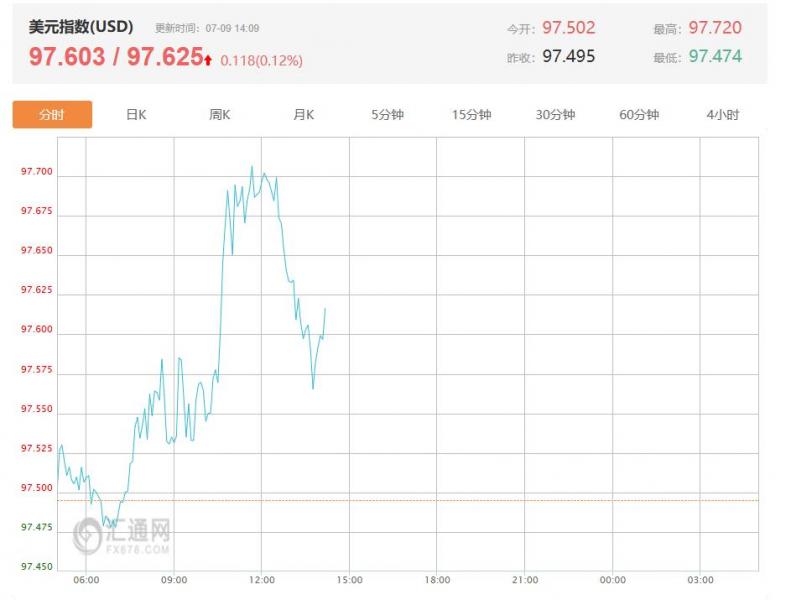Choose the 30分钟 interval tab
Viewport: 791px width, 600px height.
pos(555,115)
